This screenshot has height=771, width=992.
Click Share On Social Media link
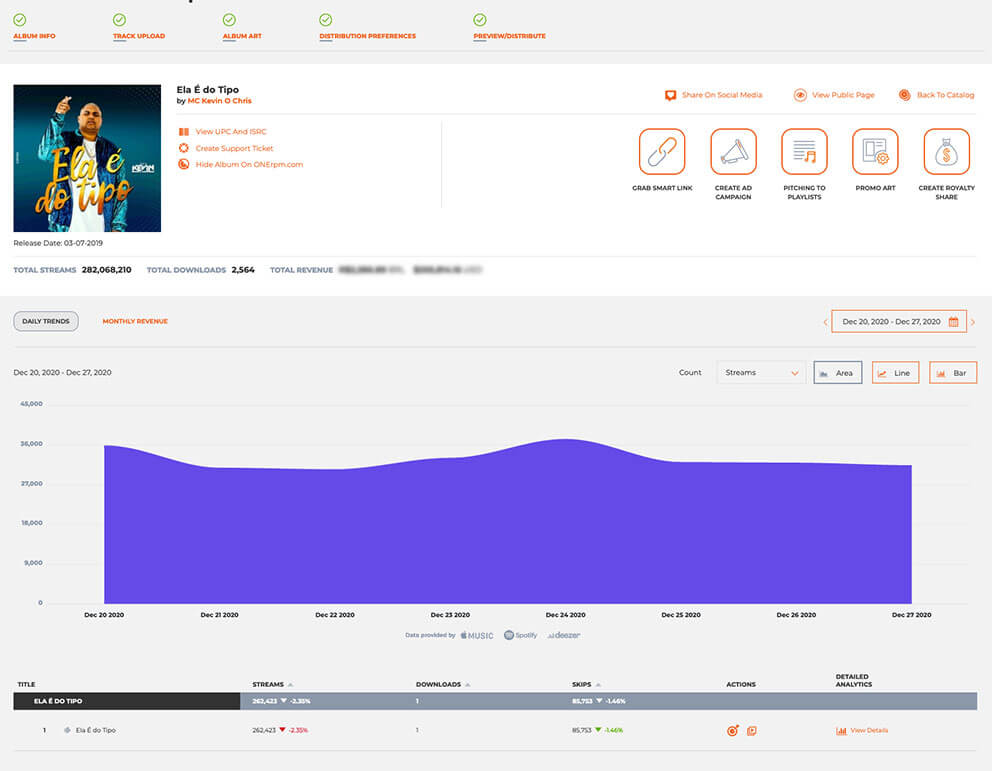[x=721, y=95]
